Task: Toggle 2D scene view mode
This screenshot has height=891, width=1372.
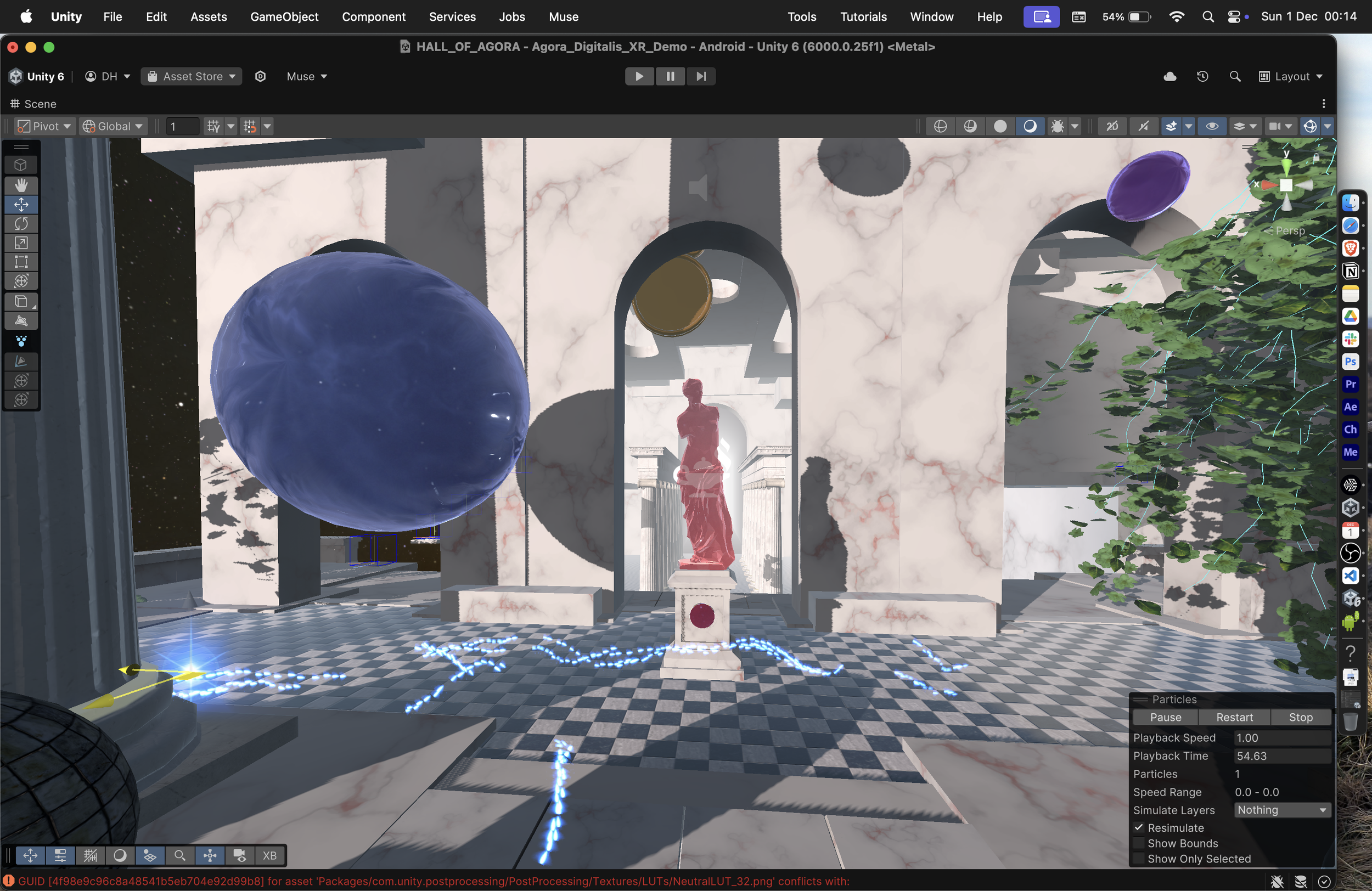Action: 1112,126
